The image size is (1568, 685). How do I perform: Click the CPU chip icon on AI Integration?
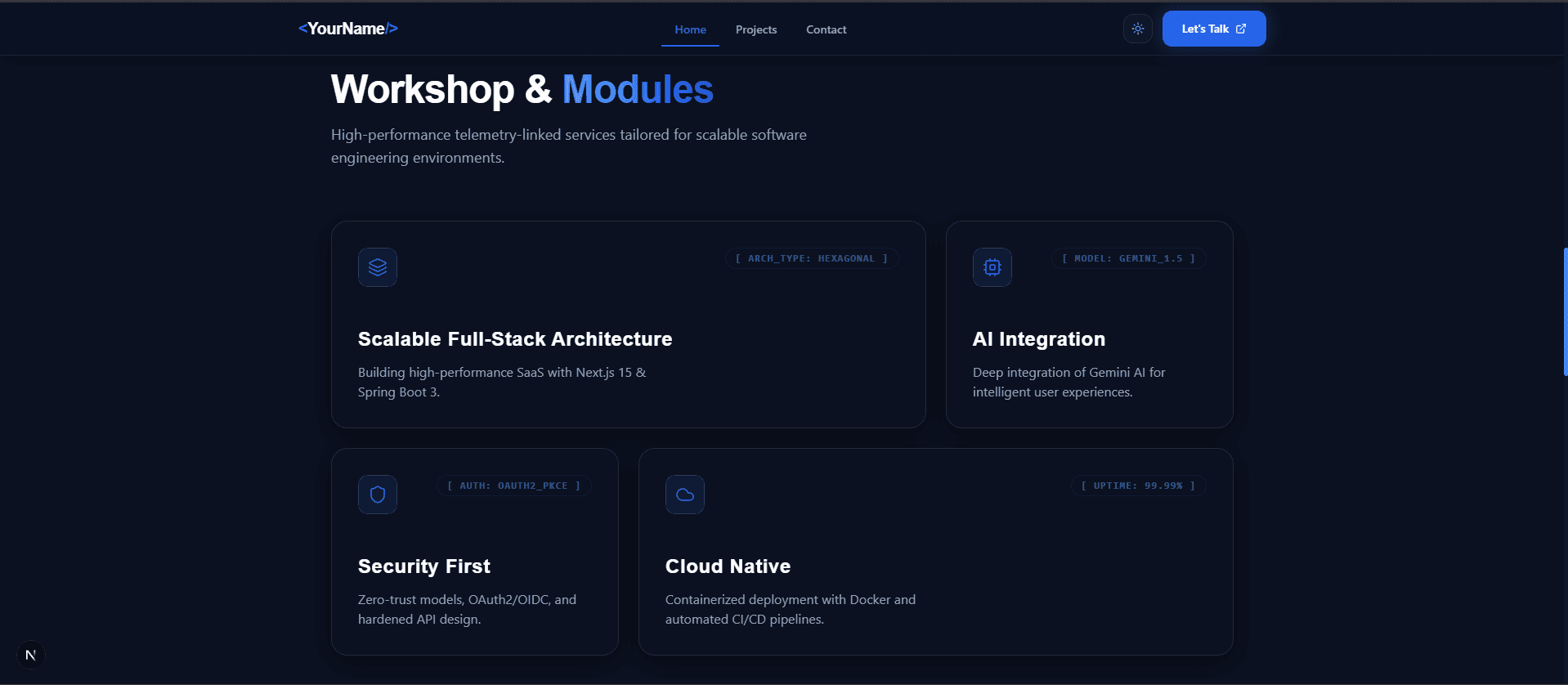coord(992,267)
